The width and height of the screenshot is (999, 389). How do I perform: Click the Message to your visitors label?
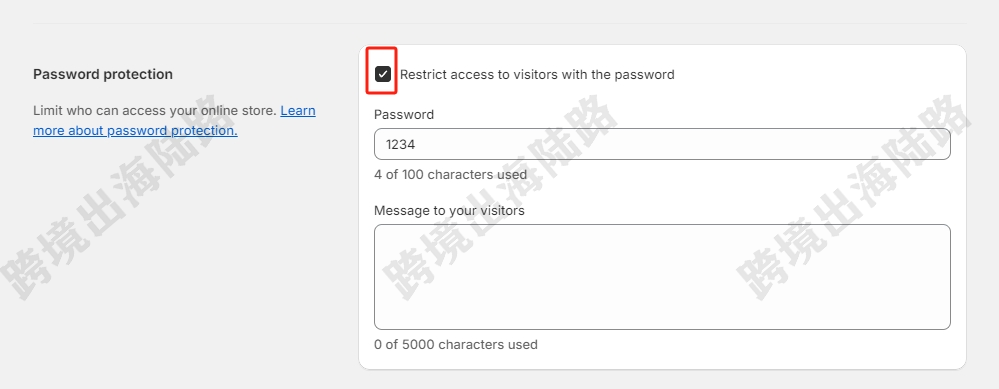[x=449, y=211]
